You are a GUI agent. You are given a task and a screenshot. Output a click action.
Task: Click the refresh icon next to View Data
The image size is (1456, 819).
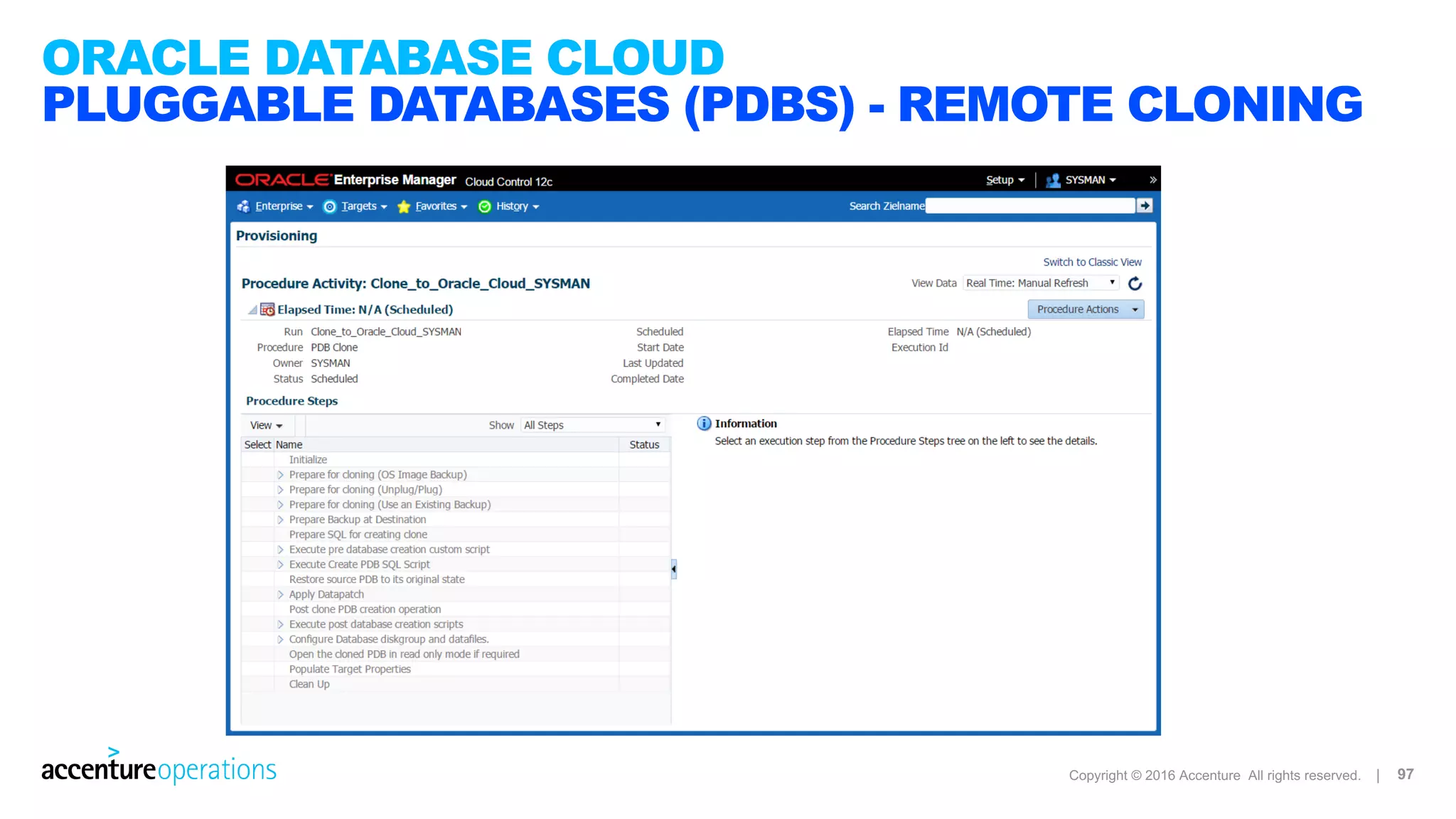(1135, 283)
